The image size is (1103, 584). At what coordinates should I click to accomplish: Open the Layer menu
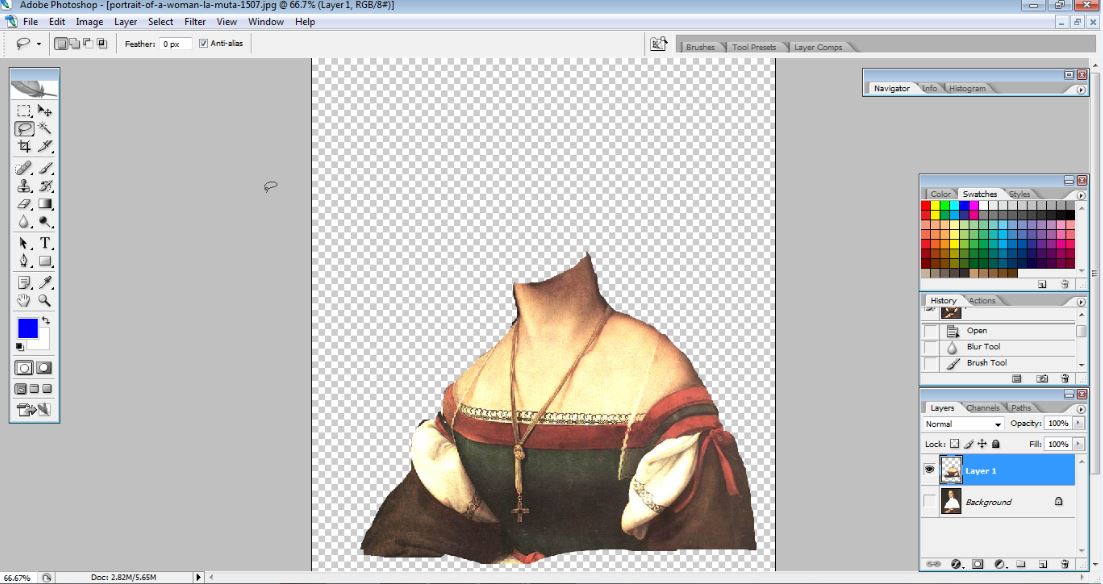pyautogui.click(x=125, y=22)
